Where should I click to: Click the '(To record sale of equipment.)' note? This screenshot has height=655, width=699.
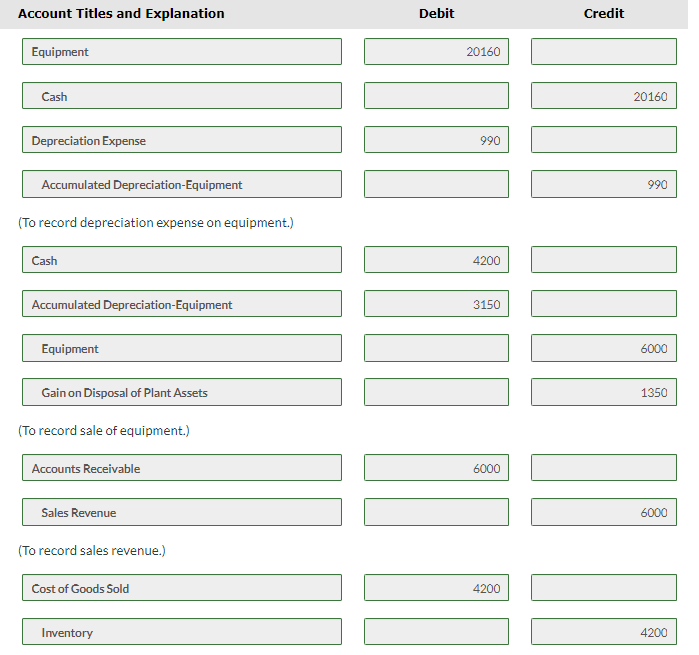point(103,431)
